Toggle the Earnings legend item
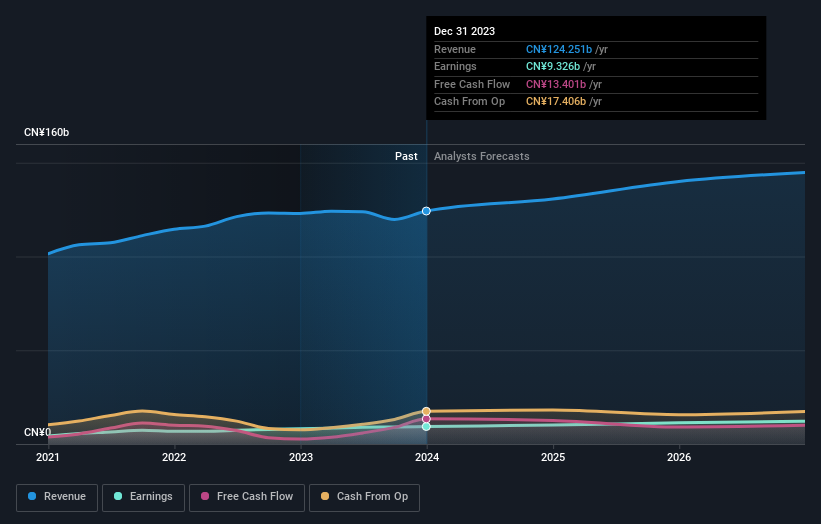The height and width of the screenshot is (524, 821). tap(143, 496)
